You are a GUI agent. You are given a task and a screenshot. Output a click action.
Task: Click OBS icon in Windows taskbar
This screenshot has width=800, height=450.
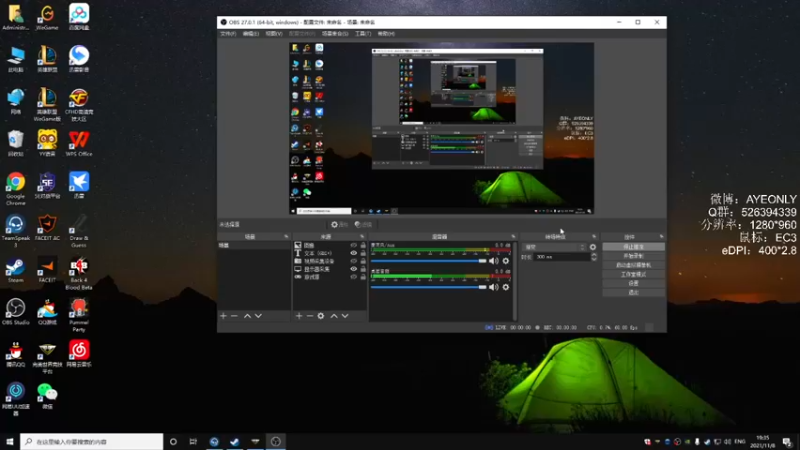coord(276,441)
